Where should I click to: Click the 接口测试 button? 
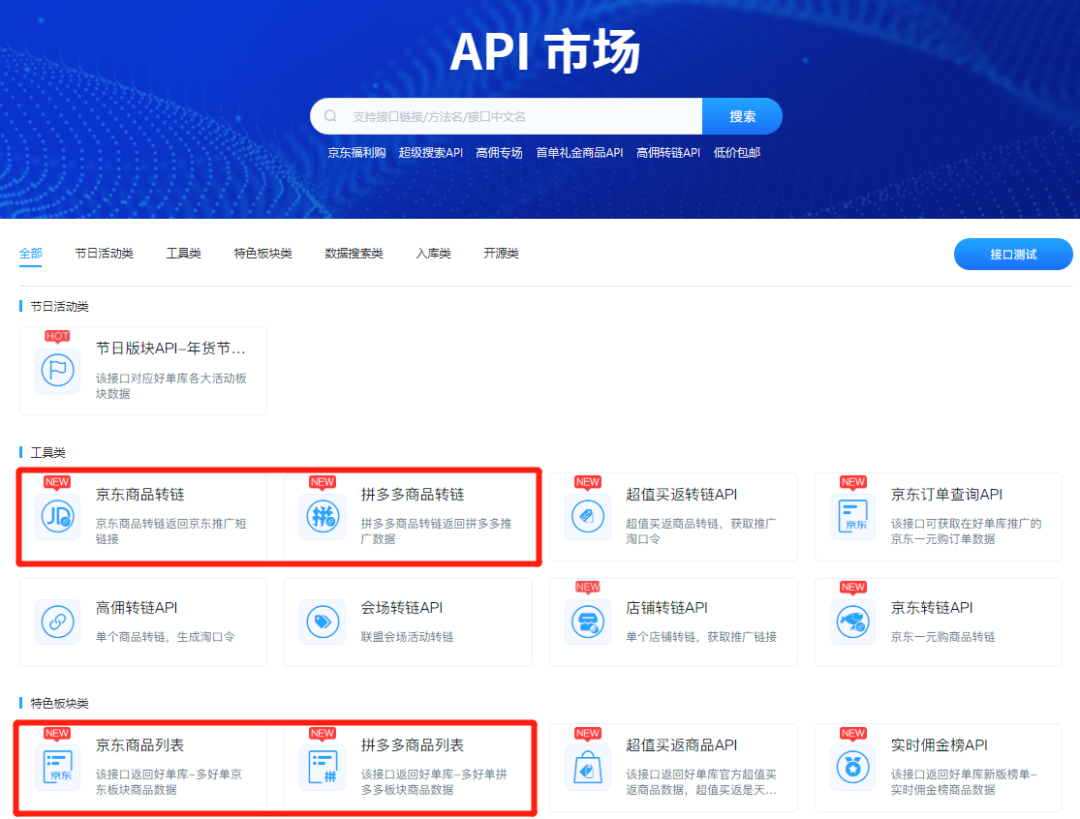[1013, 254]
